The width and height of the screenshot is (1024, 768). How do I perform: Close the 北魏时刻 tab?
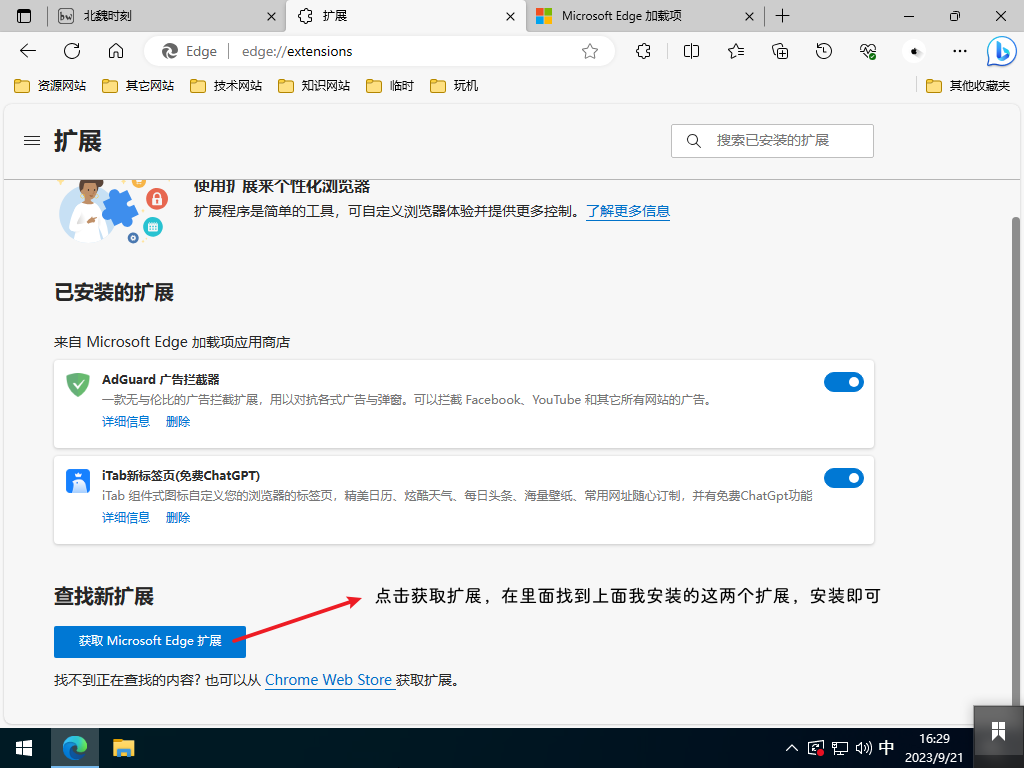(x=271, y=16)
